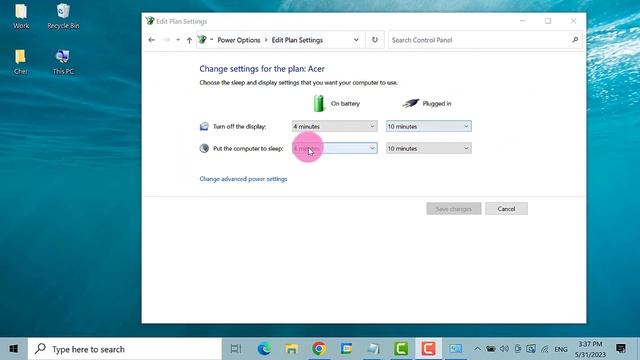This screenshot has height=360, width=640.
Task: Open the clock showing 3:37 PM
Action: (590, 349)
